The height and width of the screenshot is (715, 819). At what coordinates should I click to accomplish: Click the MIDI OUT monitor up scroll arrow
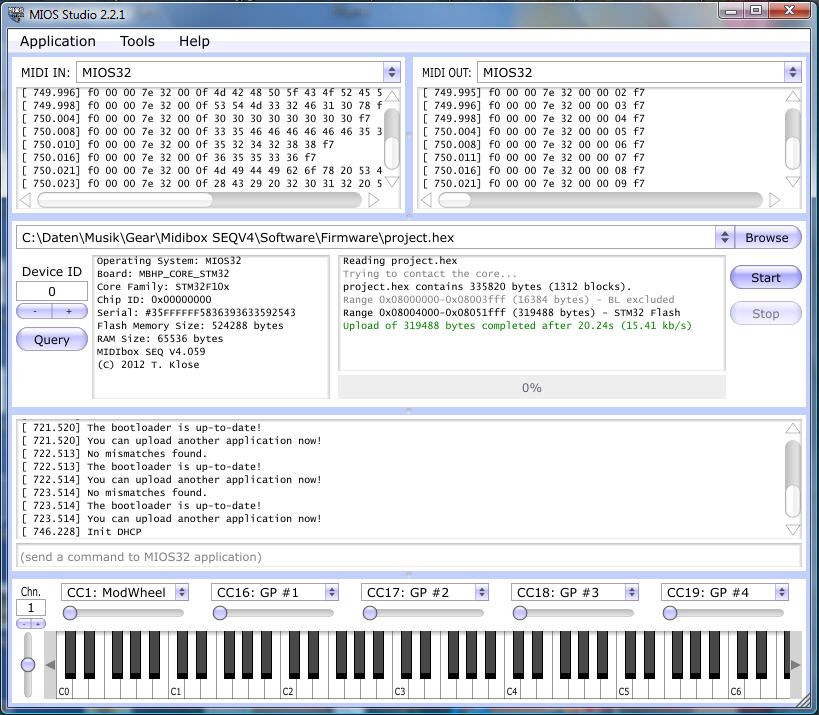(x=792, y=96)
